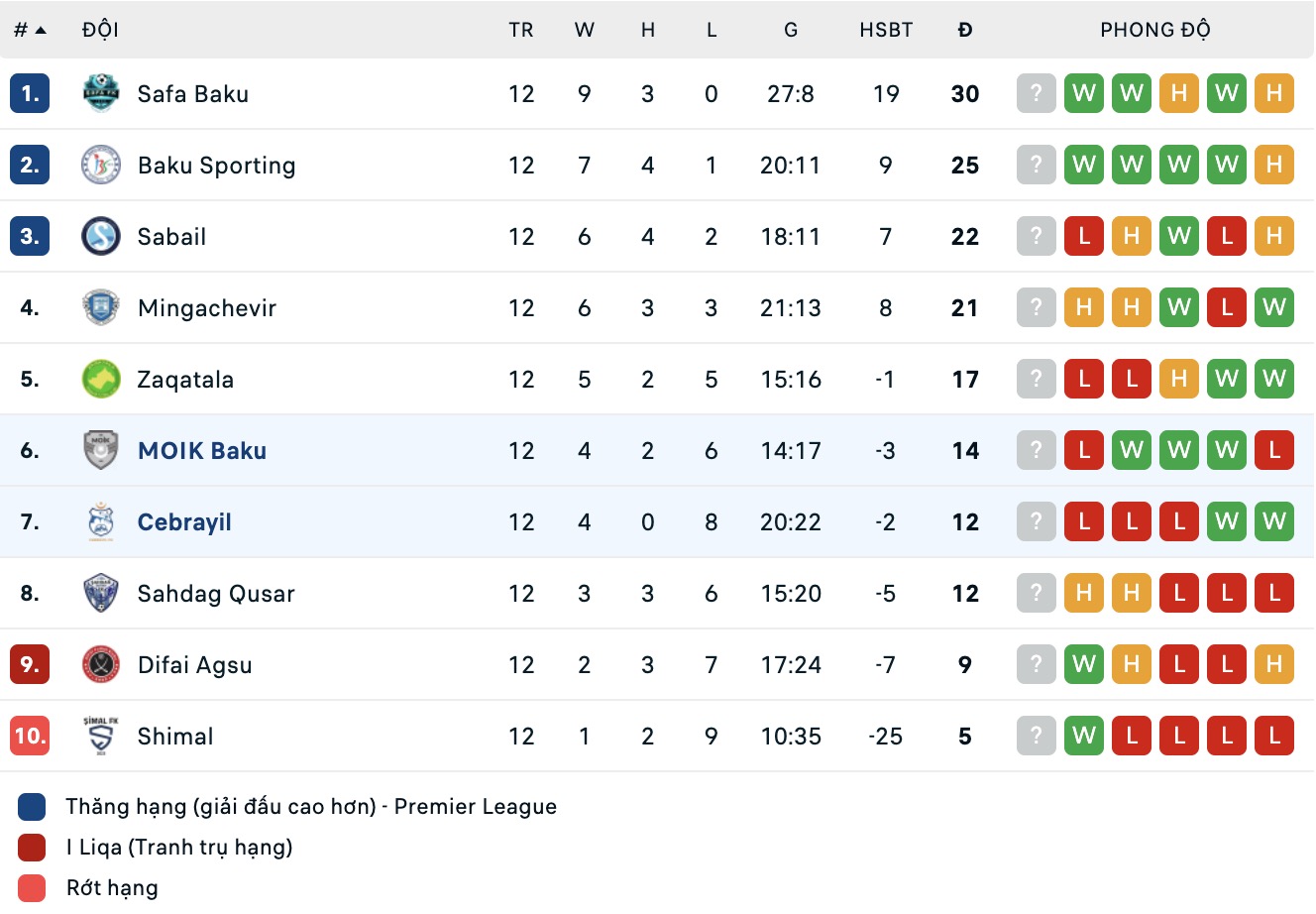This screenshot has height=914, width=1316.
Task: Click the Mingachevir club crest
Action: click(100, 308)
